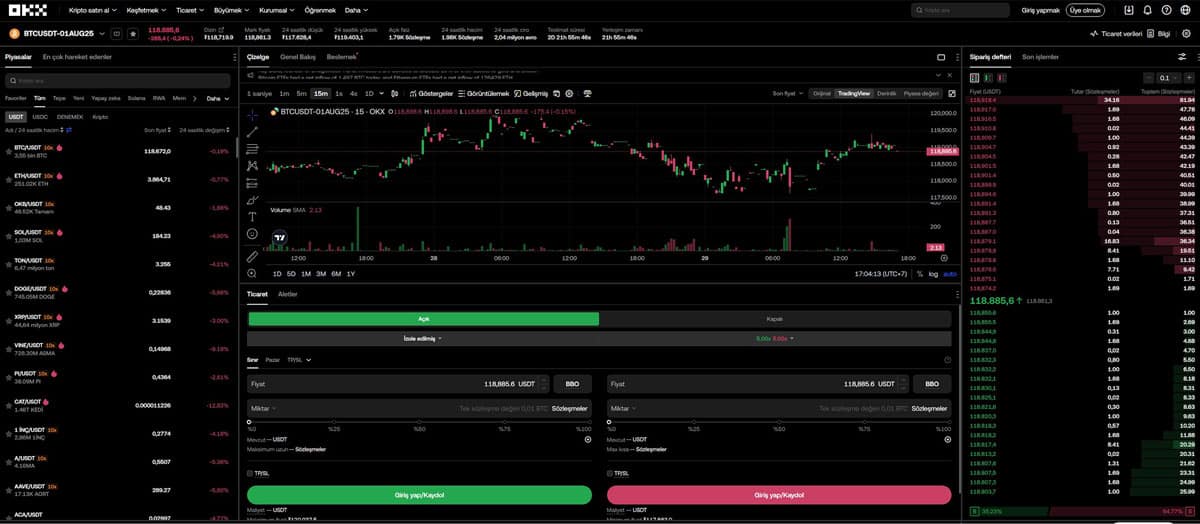Click the download app icon in header
This screenshot has height=524, width=1200.
point(1129,10)
